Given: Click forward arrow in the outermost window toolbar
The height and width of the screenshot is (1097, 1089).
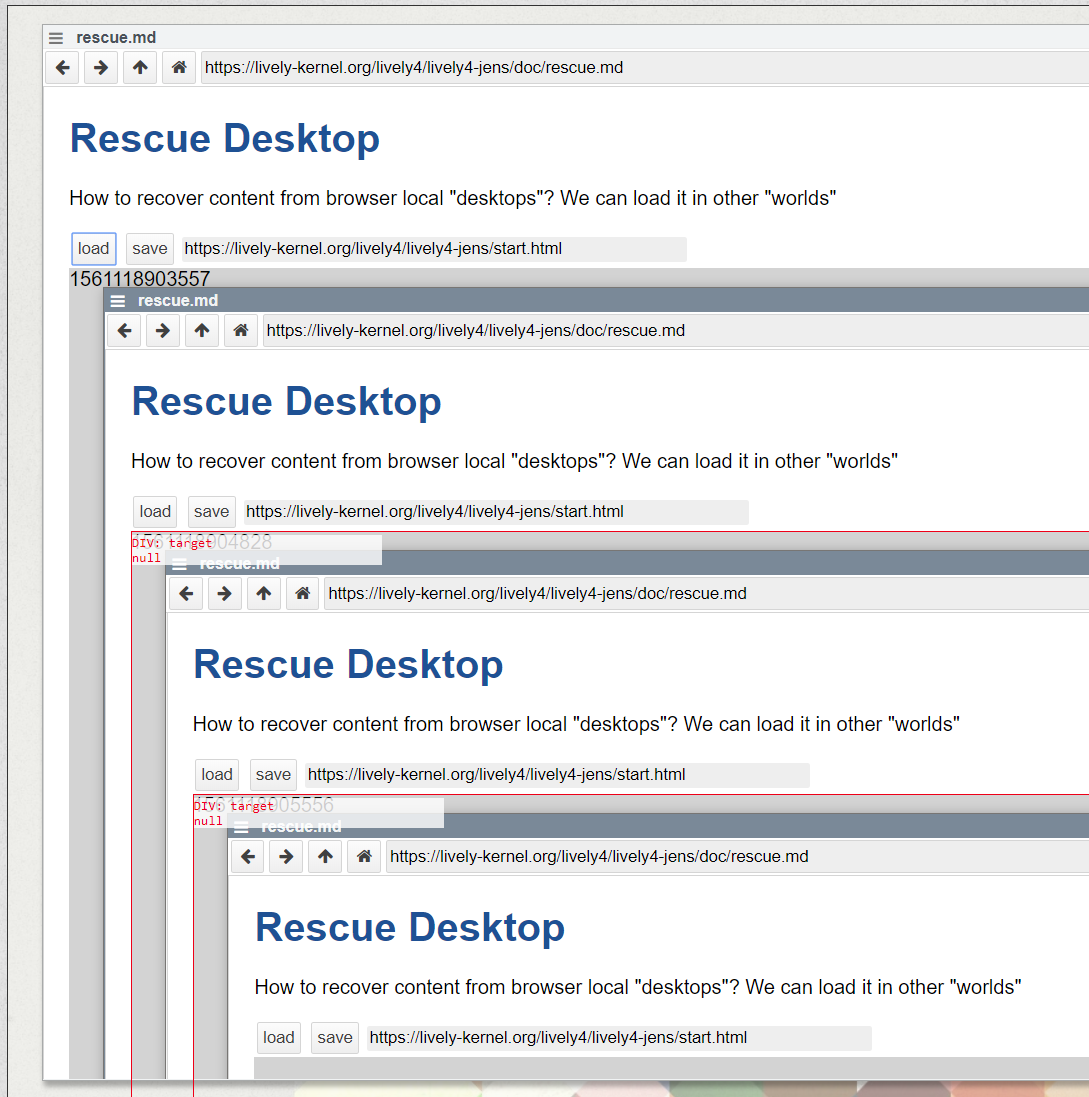Looking at the screenshot, I should [100, 68].
